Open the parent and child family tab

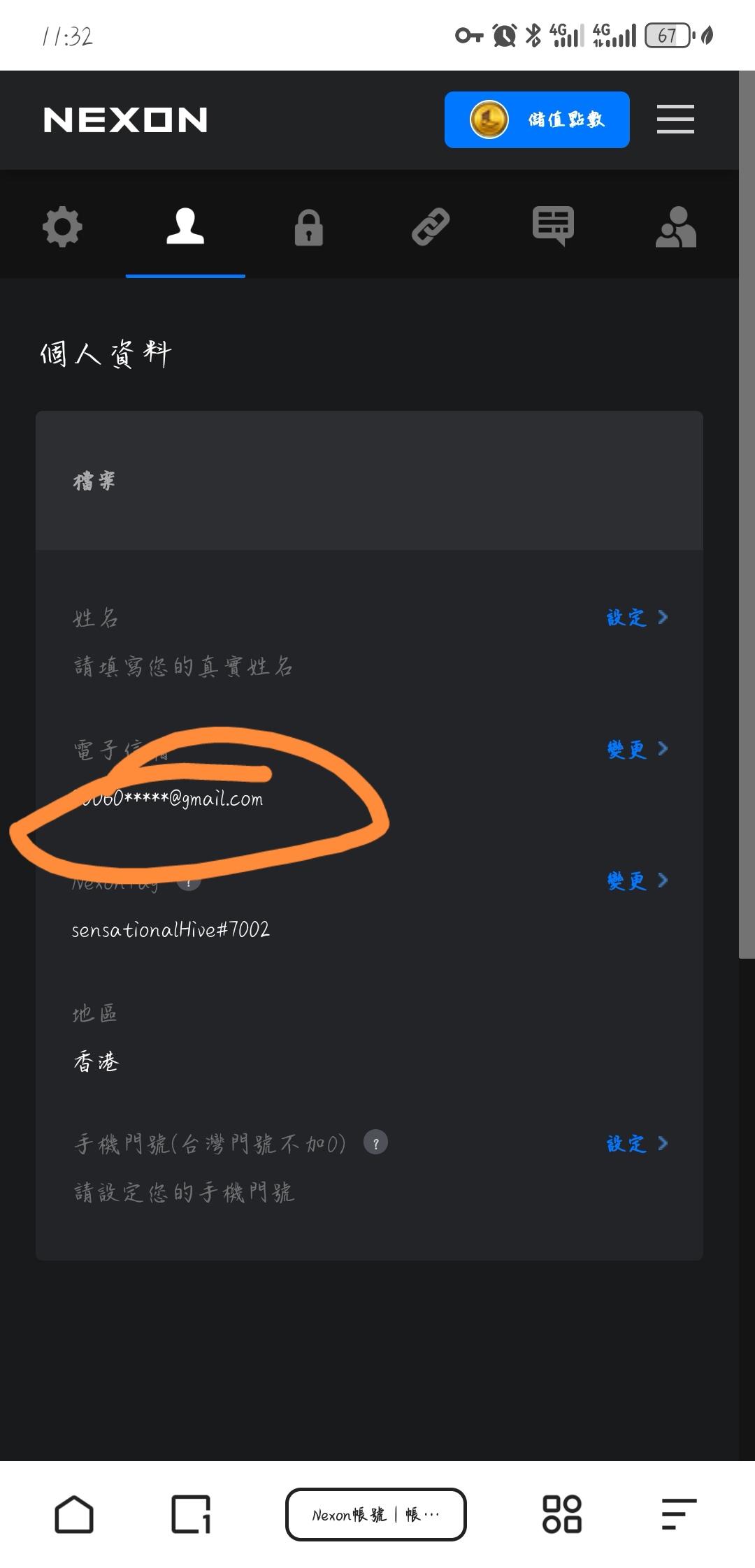pos(676,226)
